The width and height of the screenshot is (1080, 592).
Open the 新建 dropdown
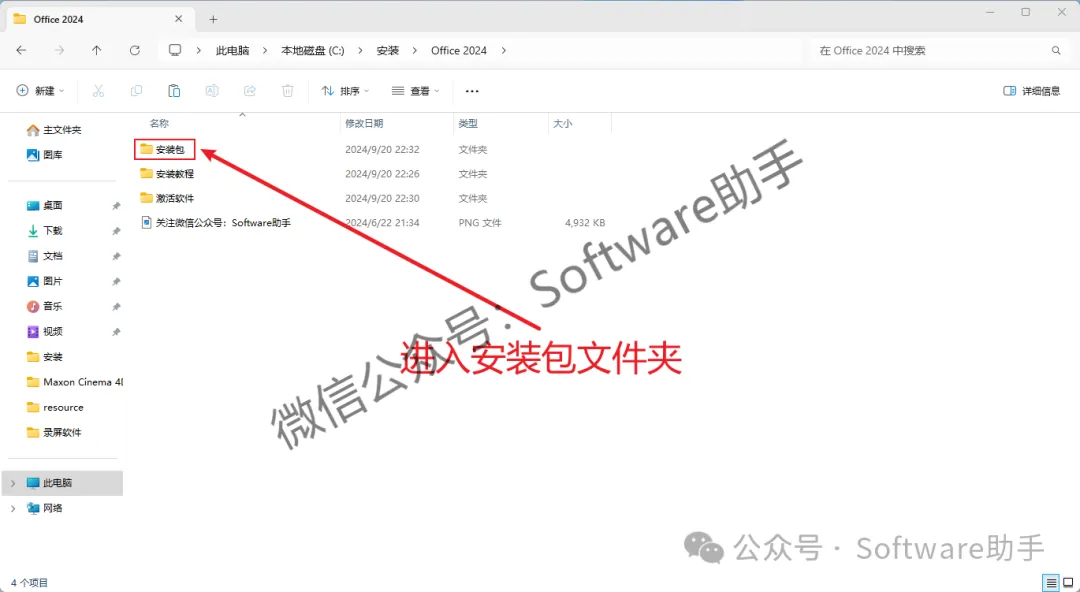(x=41, y=91)
